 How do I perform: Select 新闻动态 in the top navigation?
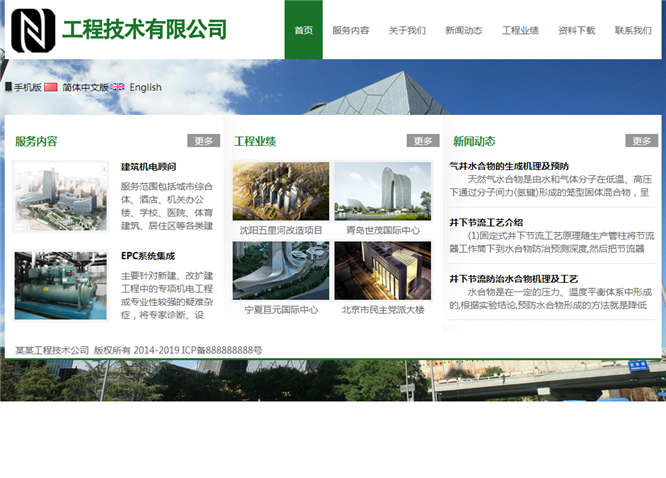point(463,30)
